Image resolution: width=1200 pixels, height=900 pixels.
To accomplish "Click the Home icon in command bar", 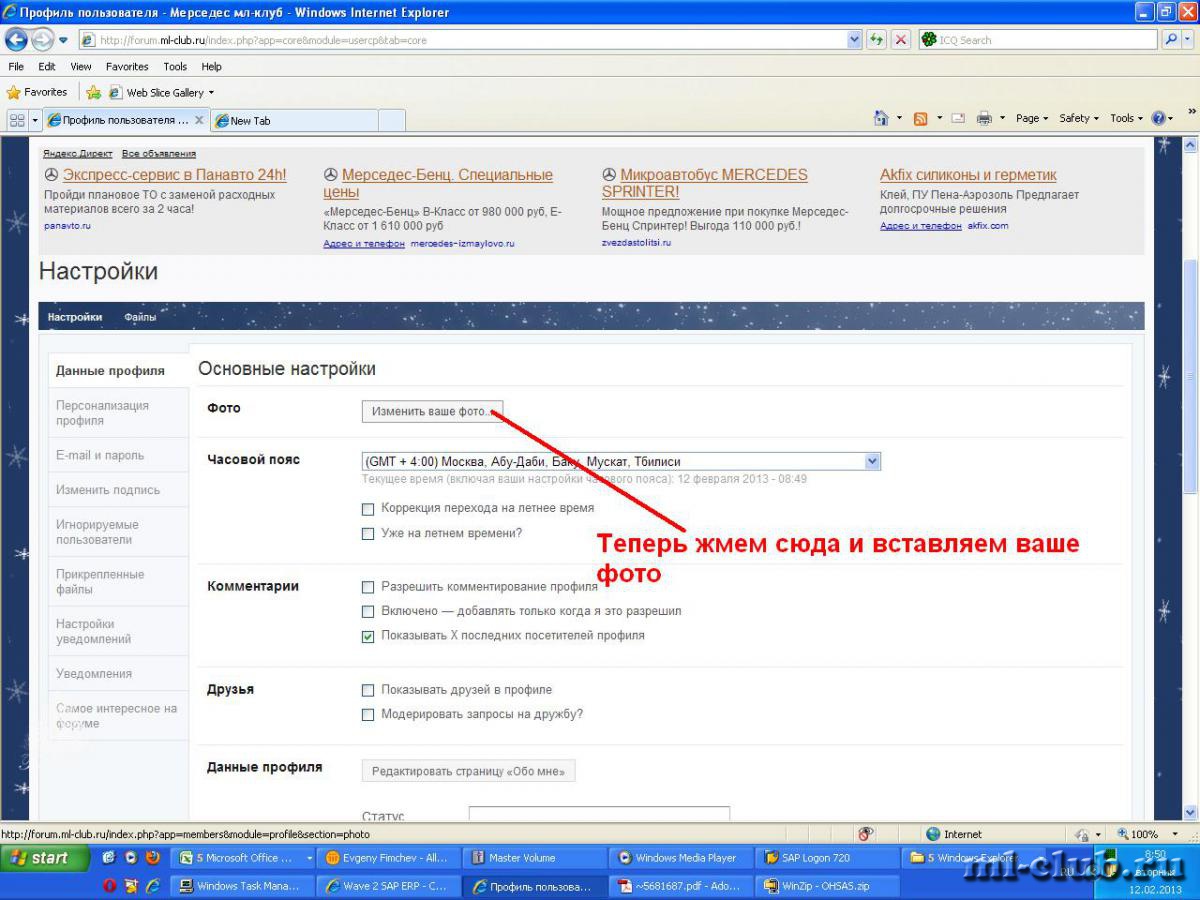I will click(881, 118).
